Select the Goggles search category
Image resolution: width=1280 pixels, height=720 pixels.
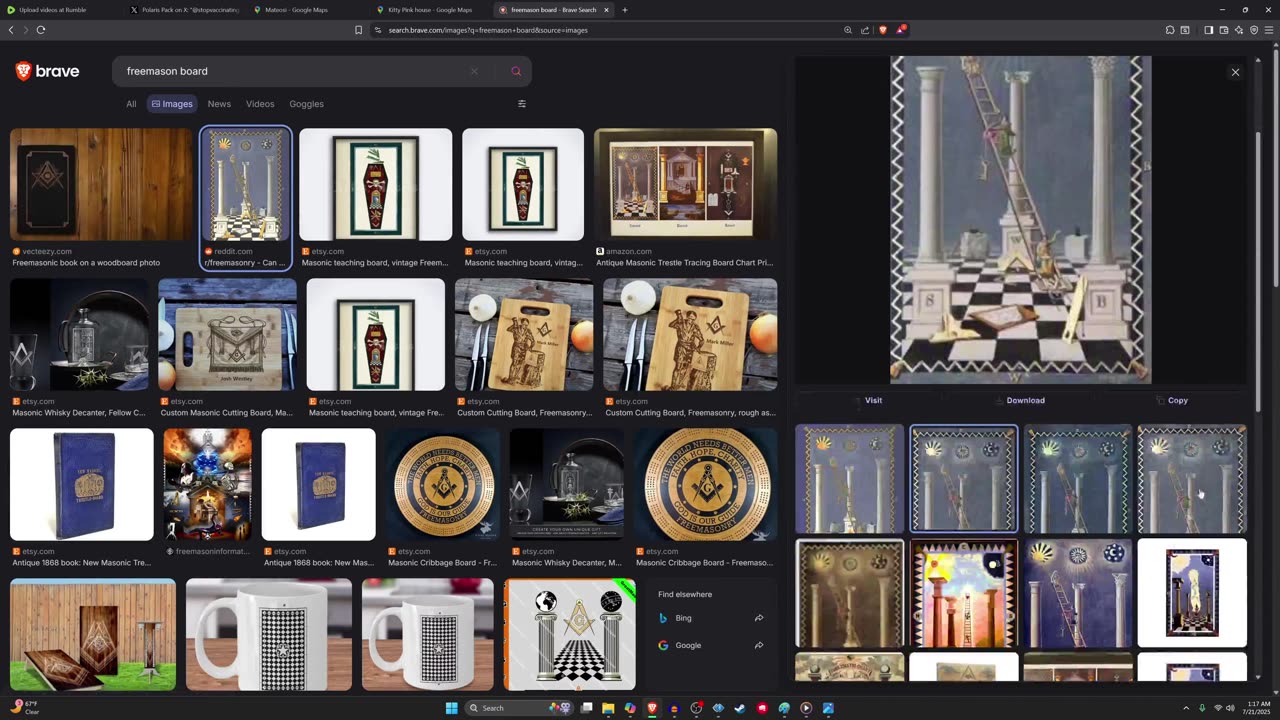coord(306,104)
